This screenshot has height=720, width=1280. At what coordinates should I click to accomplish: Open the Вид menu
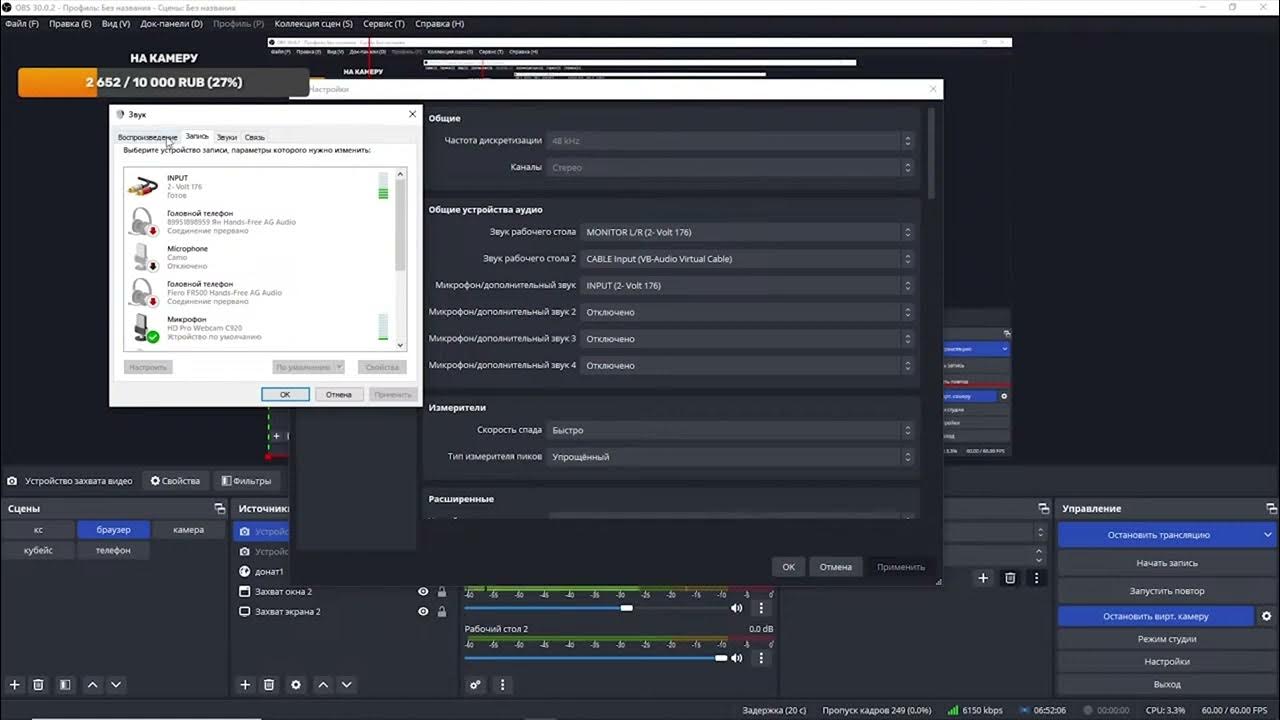tap(116, 23)
